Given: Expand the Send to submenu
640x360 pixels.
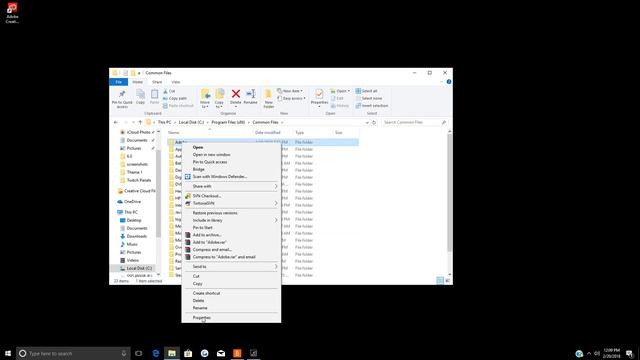Looking at the screenshot, I should coord(231,267).
